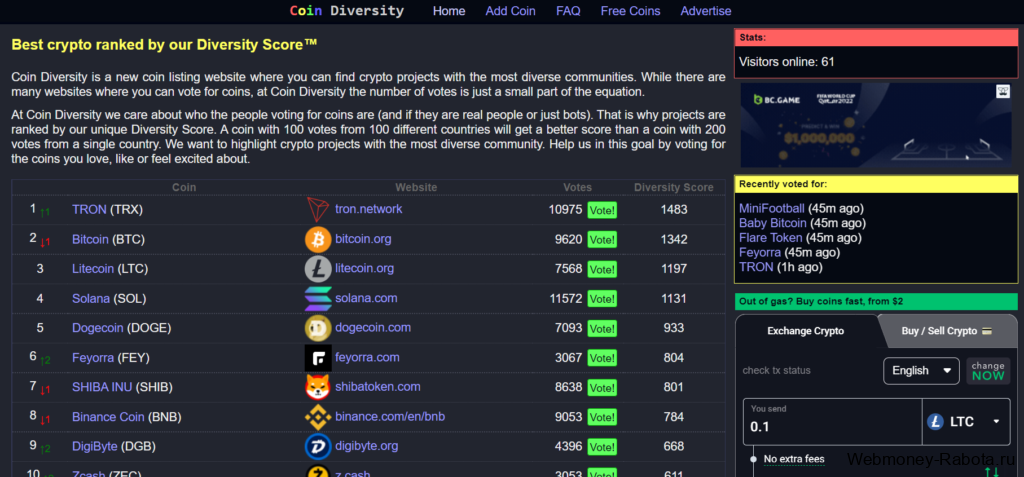This screenshot has height=477, width=1024.
Task: Vote for Binance Coin
Action: click(x=602, y=417)
